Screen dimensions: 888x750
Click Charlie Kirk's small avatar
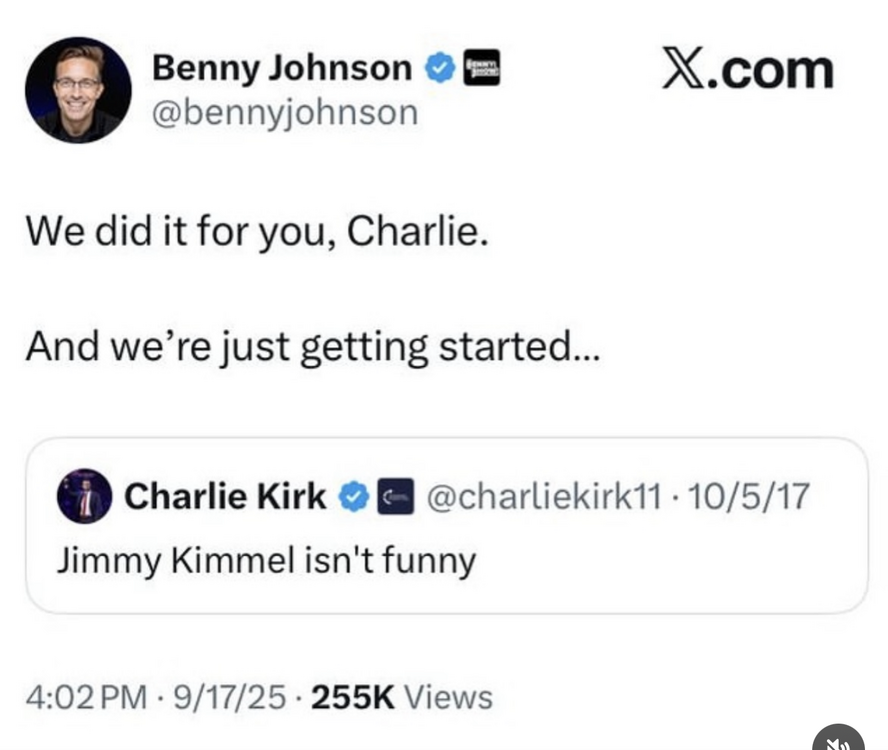84,496
